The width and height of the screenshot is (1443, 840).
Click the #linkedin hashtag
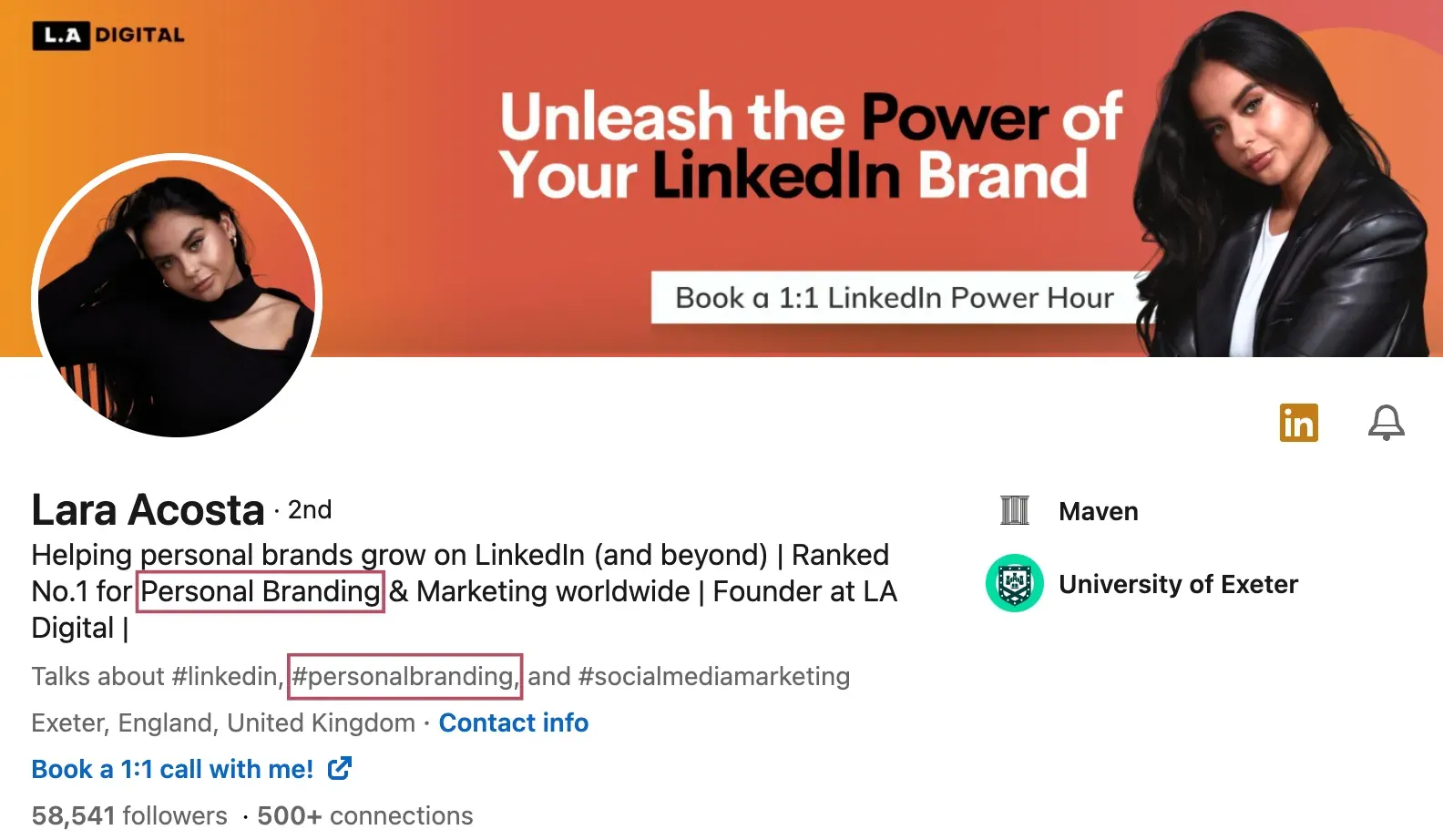tap(225, 676)
